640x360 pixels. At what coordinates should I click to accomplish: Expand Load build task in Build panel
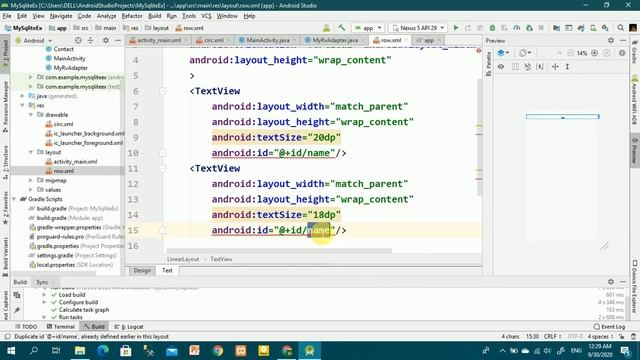click(44, 295)
